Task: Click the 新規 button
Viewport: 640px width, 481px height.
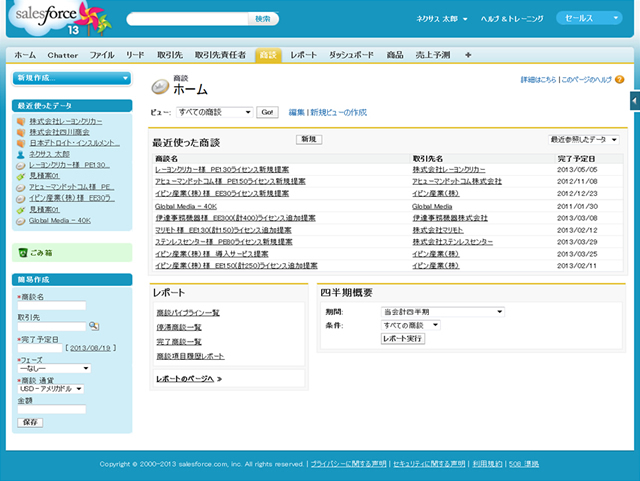Action: (309, 139)
